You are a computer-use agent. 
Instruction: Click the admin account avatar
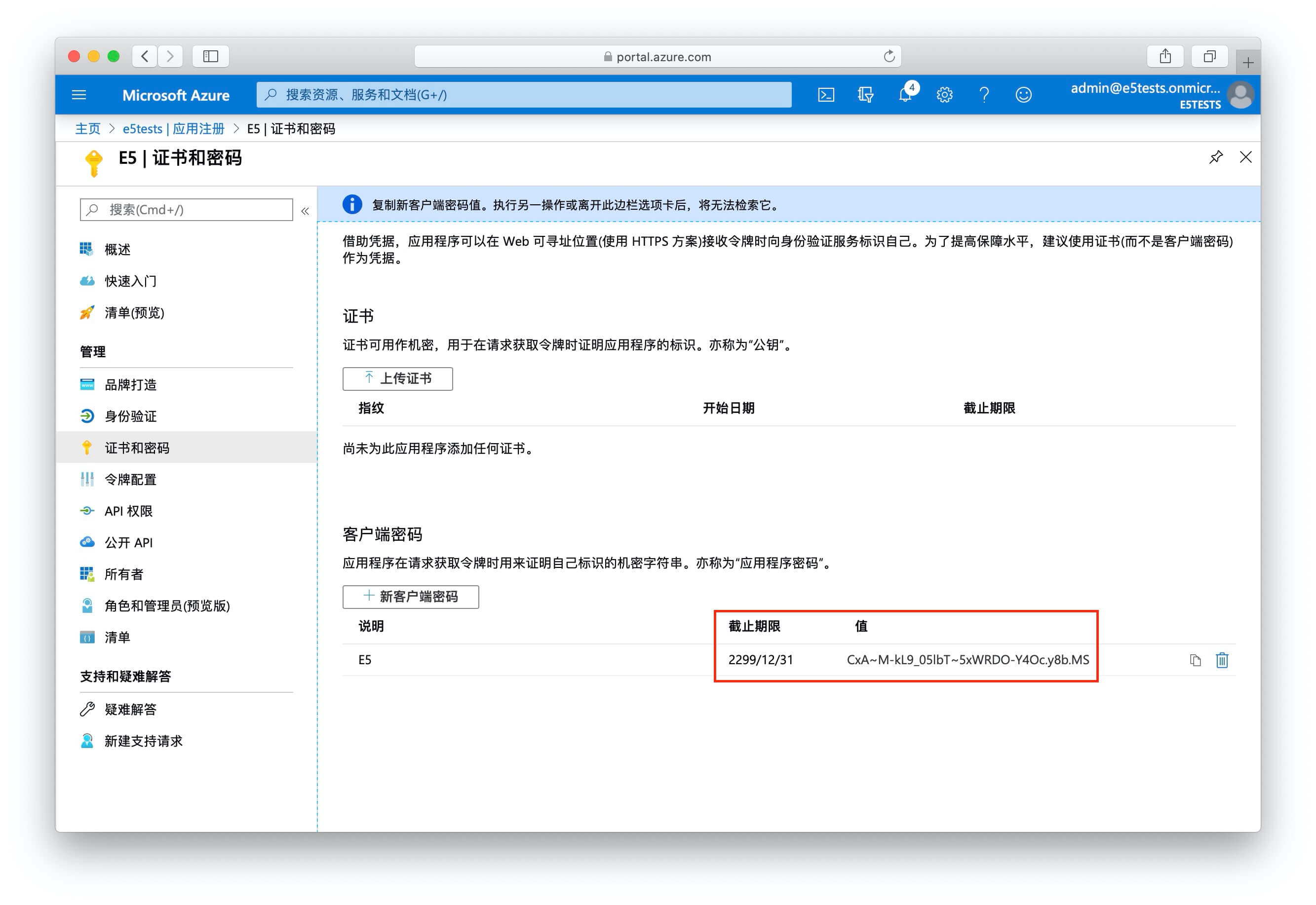(1241, 95)
